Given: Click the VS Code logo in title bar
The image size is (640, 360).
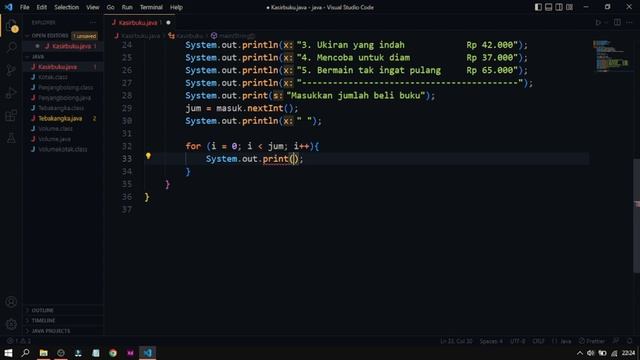Looking at the screenshot, I should [9, 7].
